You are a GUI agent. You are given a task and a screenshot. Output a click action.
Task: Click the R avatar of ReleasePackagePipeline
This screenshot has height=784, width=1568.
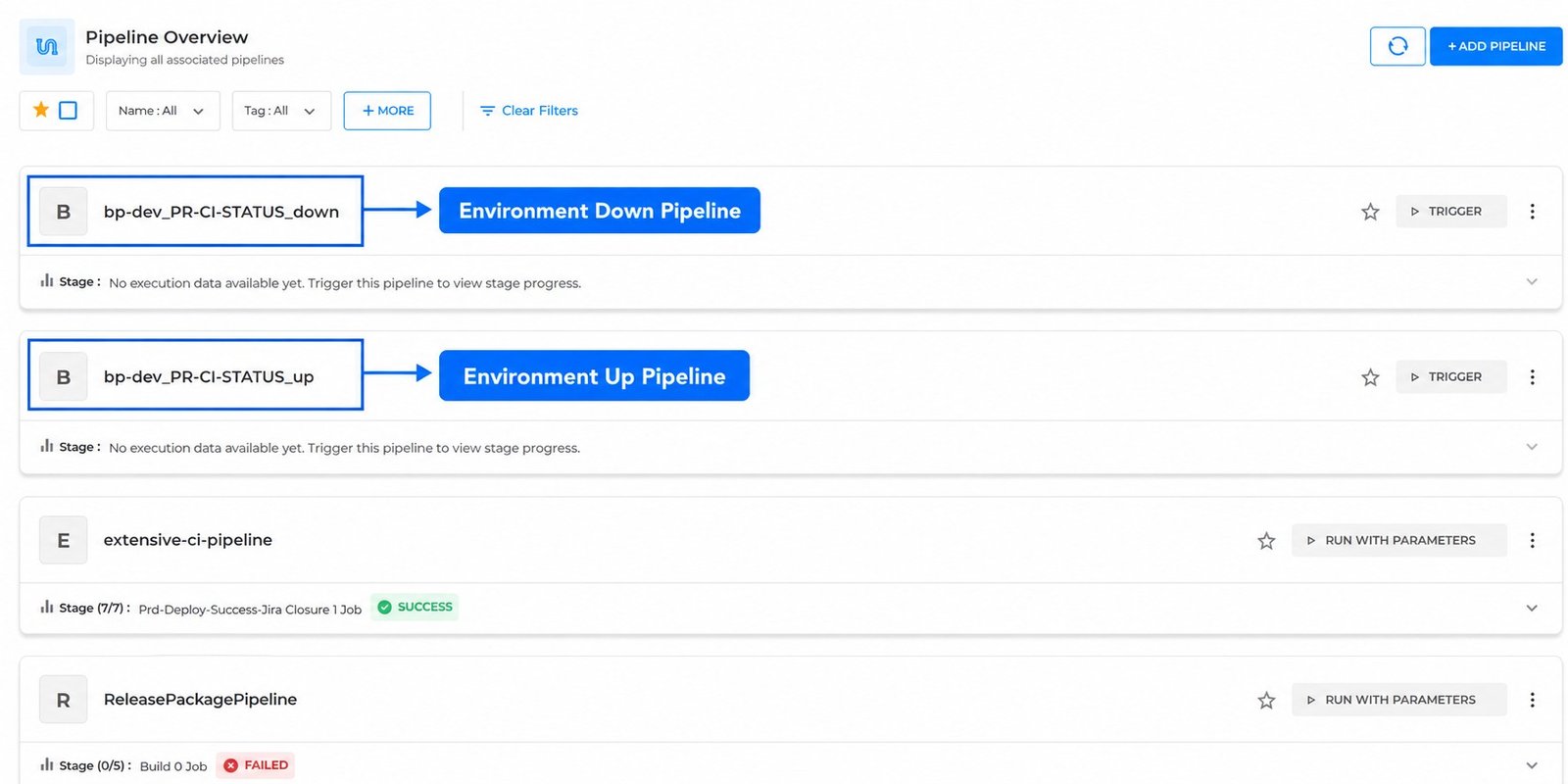64,701
